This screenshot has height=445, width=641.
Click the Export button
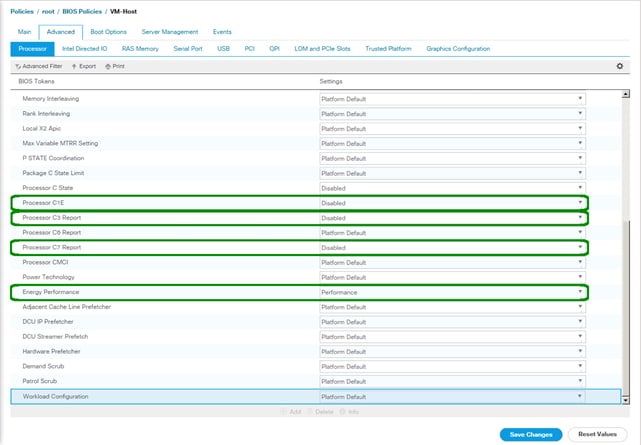coord(84,66)
